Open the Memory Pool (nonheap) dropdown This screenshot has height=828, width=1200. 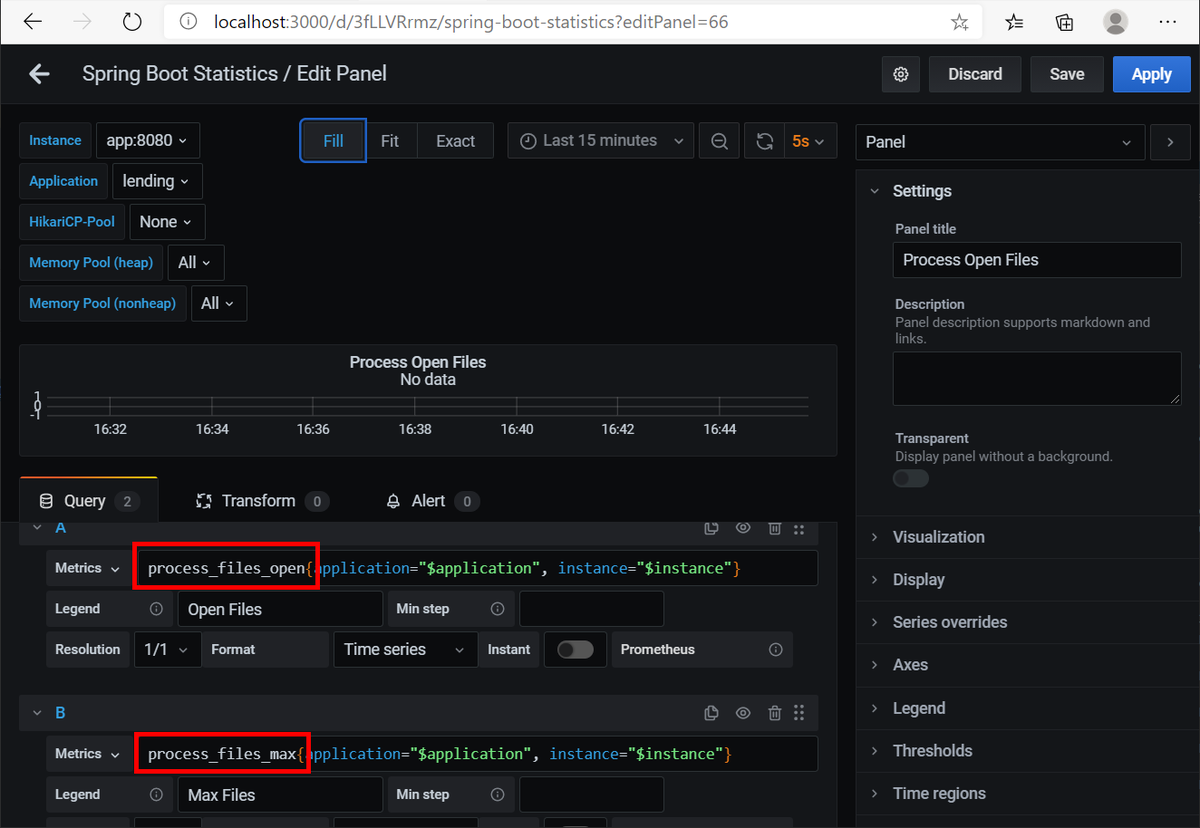pyautogui.click(x=218, y=303)
